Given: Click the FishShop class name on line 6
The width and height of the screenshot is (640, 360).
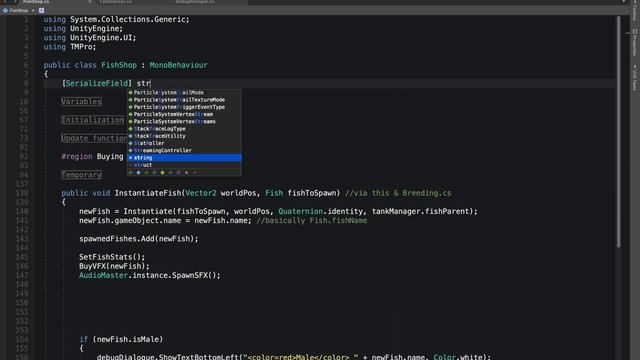Looking at the screenshot, I should pos(119,65).
